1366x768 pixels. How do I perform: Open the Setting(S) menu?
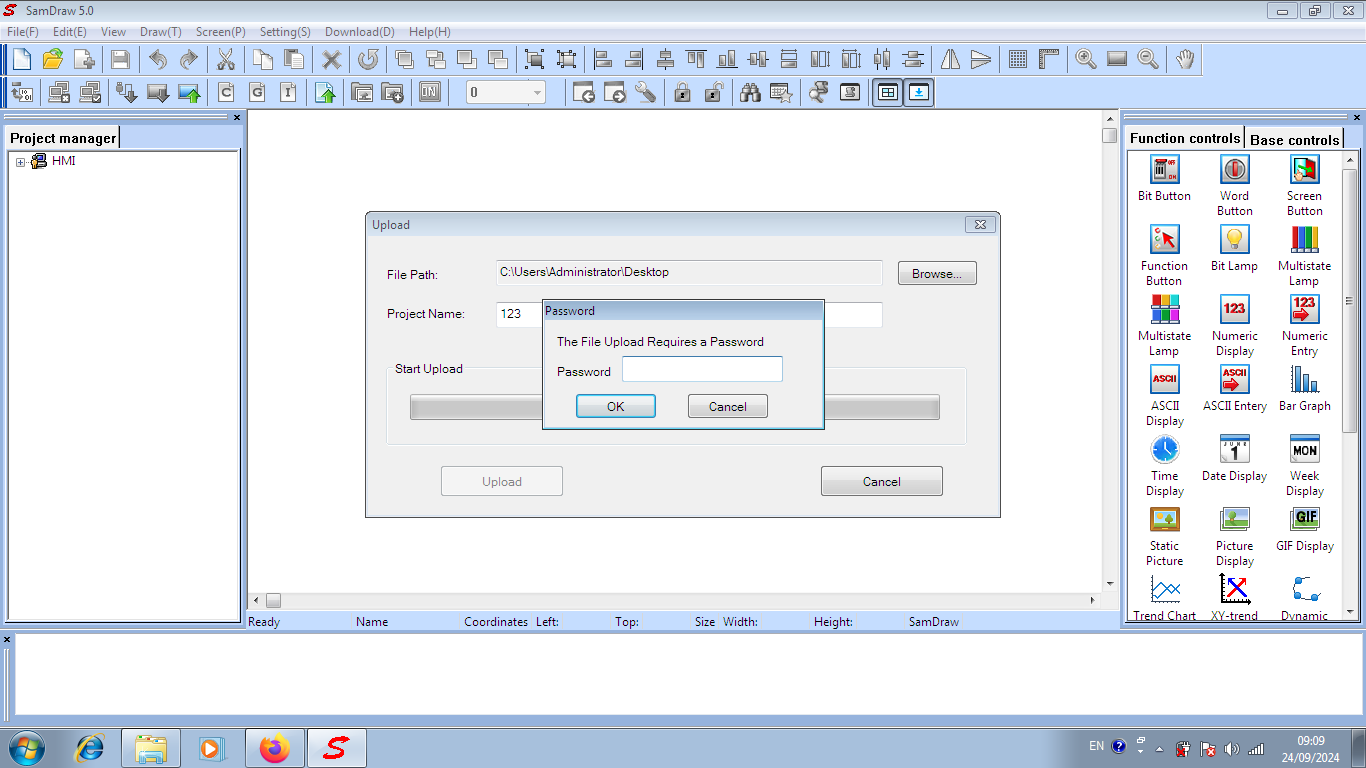point(286,32)
